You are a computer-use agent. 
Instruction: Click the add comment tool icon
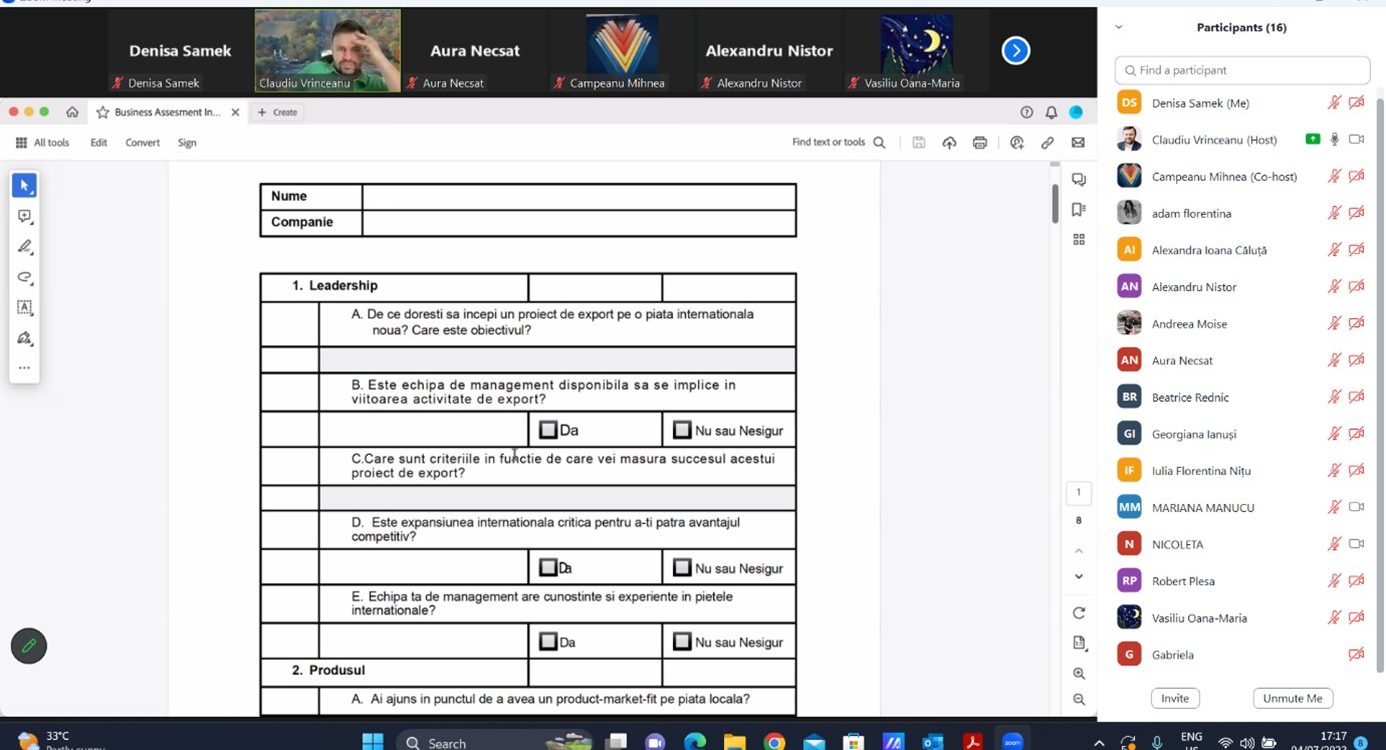point(25,216)
